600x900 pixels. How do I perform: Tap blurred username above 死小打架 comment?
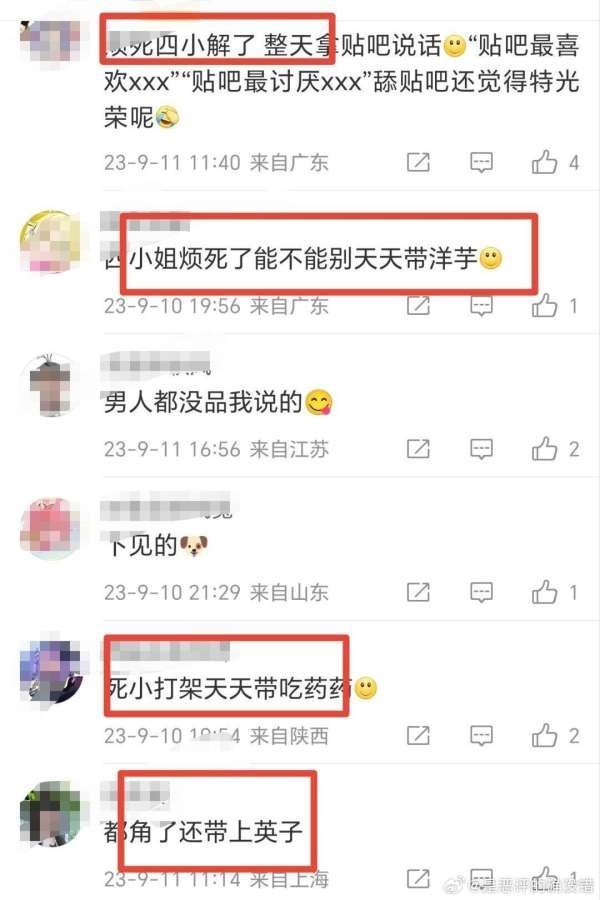(x=167, y=652)
